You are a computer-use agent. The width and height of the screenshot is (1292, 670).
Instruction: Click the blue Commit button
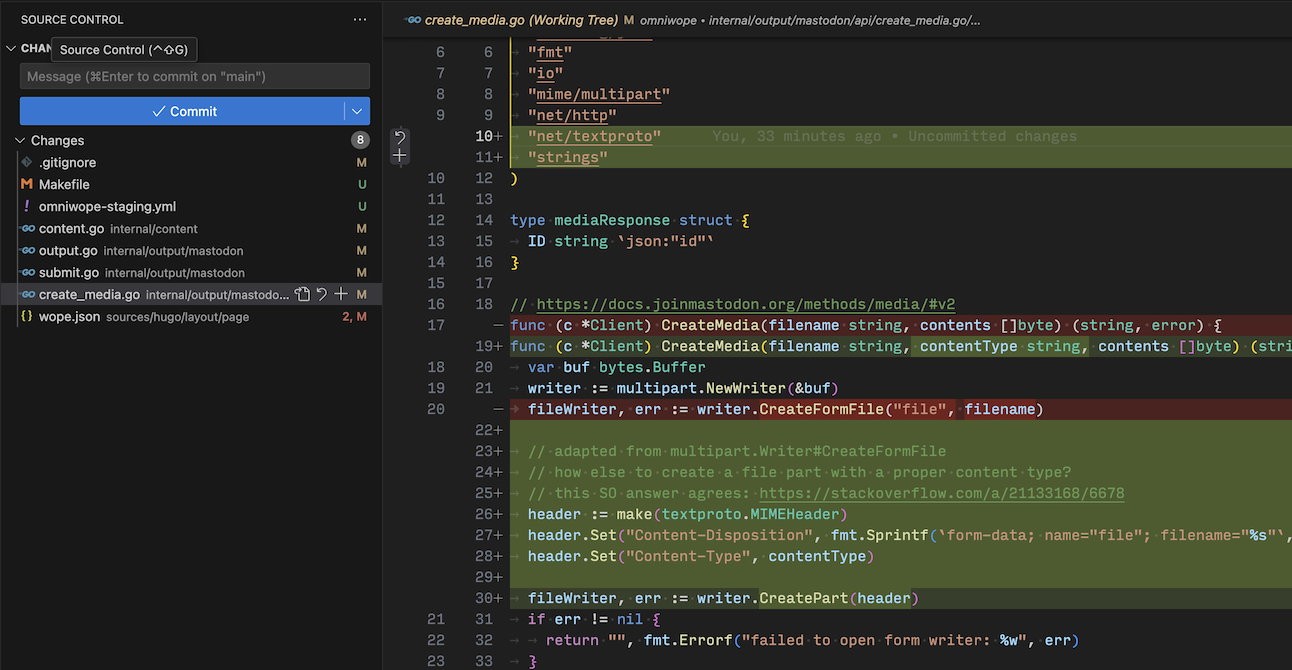click(183, 111)
